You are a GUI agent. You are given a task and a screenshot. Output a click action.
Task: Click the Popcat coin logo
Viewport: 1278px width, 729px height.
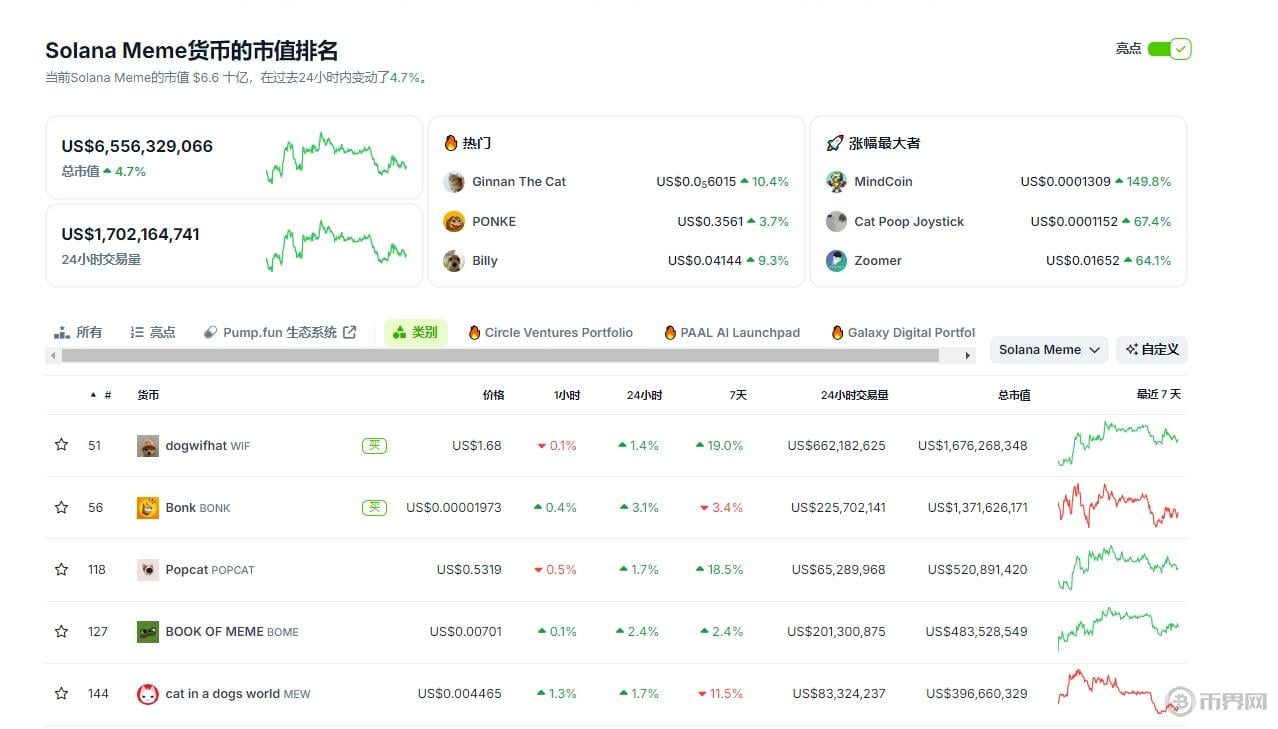click(148, 570)
